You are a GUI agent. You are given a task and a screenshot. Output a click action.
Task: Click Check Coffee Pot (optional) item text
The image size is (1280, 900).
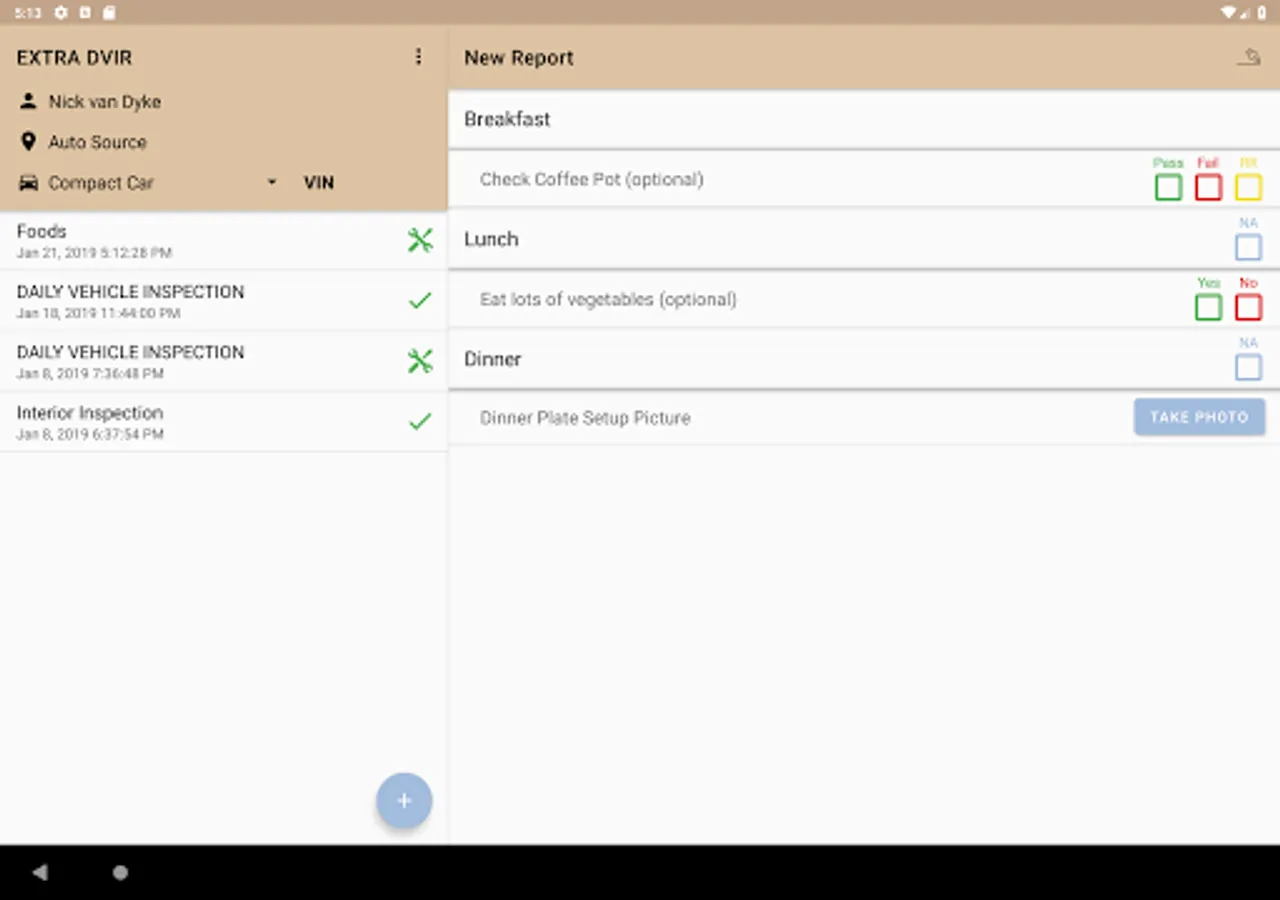point(592,179)
